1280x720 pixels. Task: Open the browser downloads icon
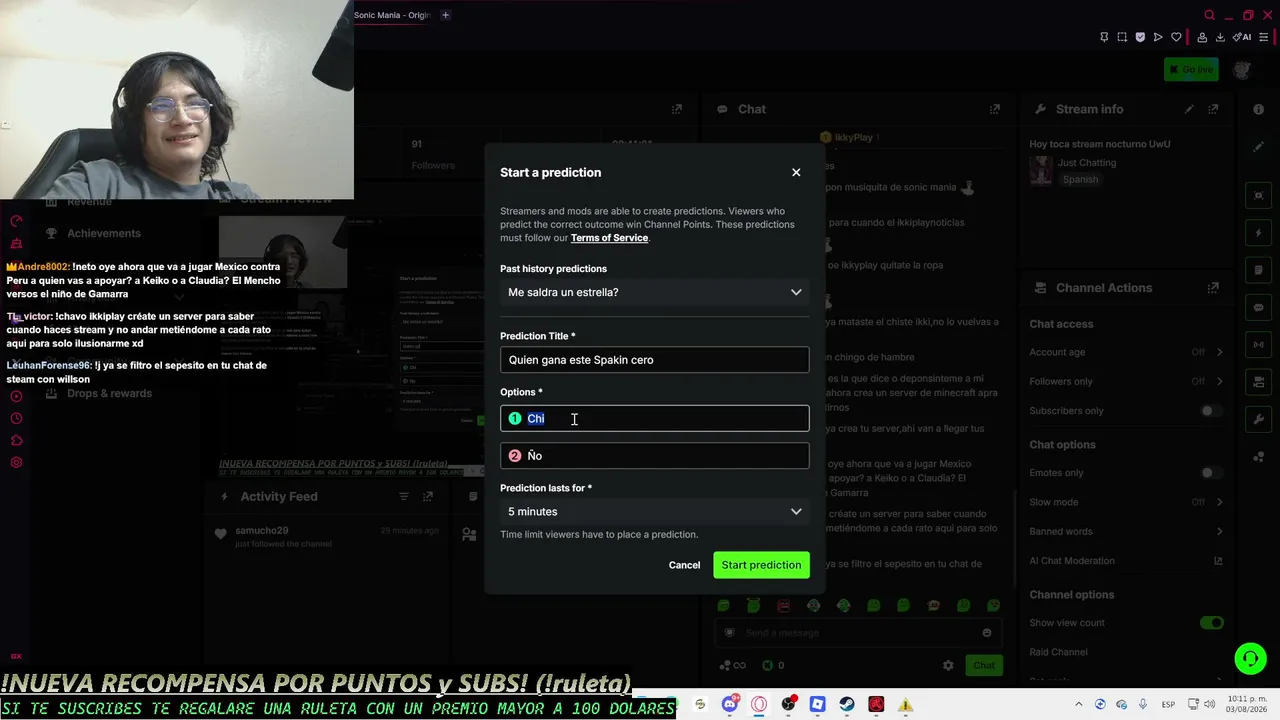pos(1220,37)
